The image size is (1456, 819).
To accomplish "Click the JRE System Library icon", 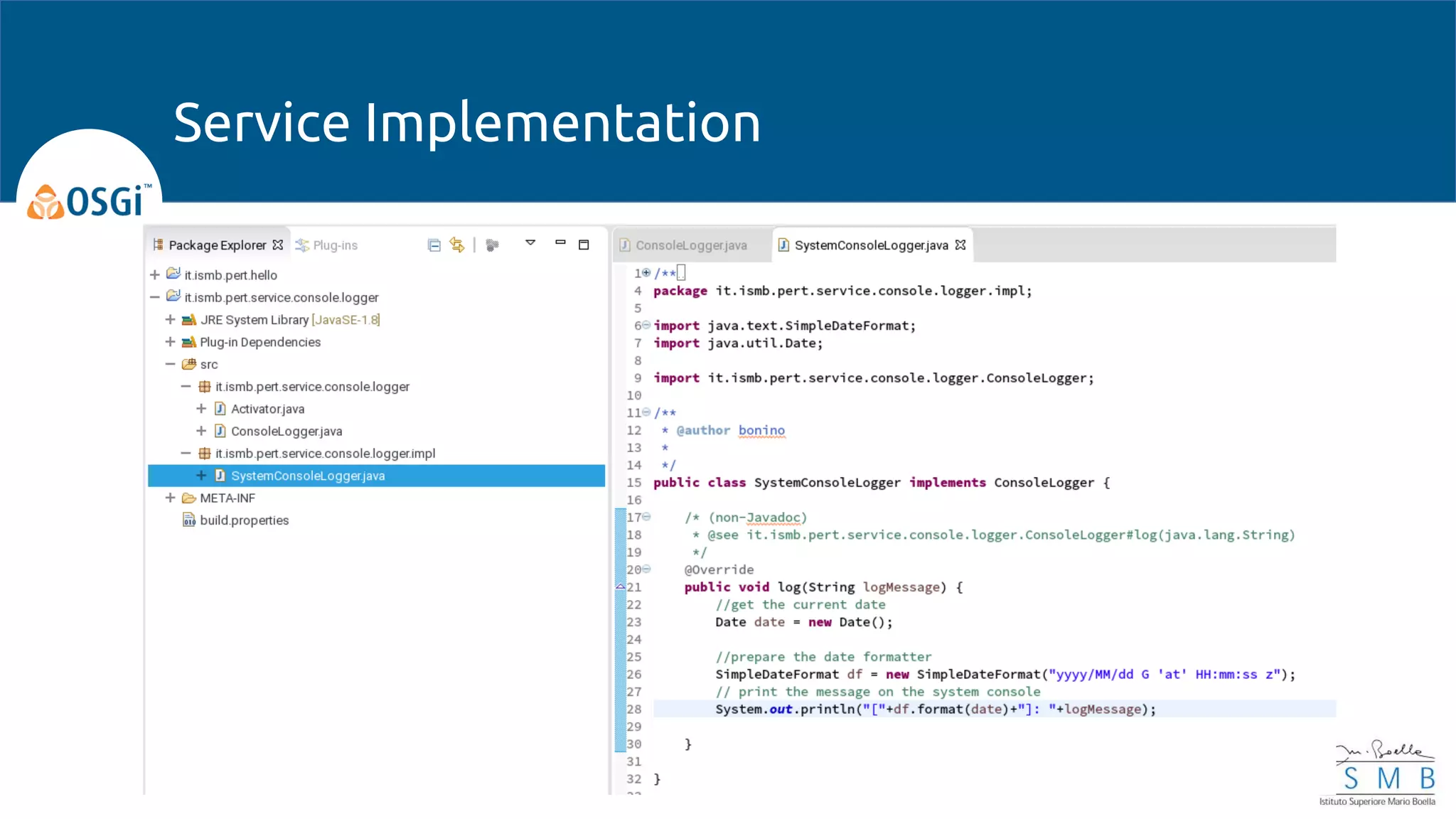I will coord(189,320).
